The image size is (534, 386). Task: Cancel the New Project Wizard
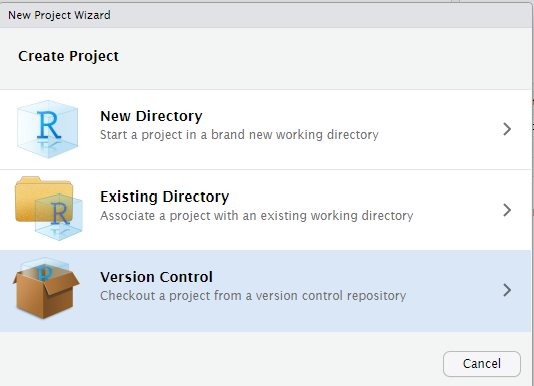(x=482, y=364)
